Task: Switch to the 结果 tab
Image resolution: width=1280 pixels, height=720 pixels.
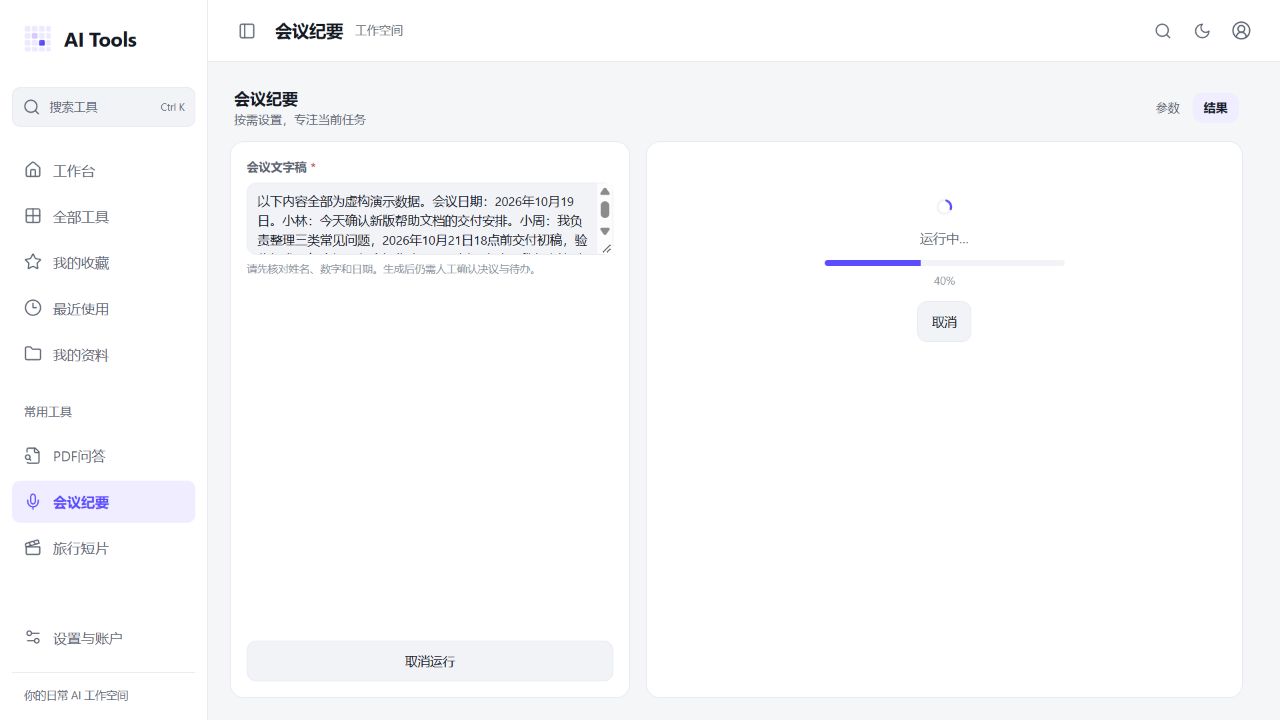Action: click(x=1216, y=108)
